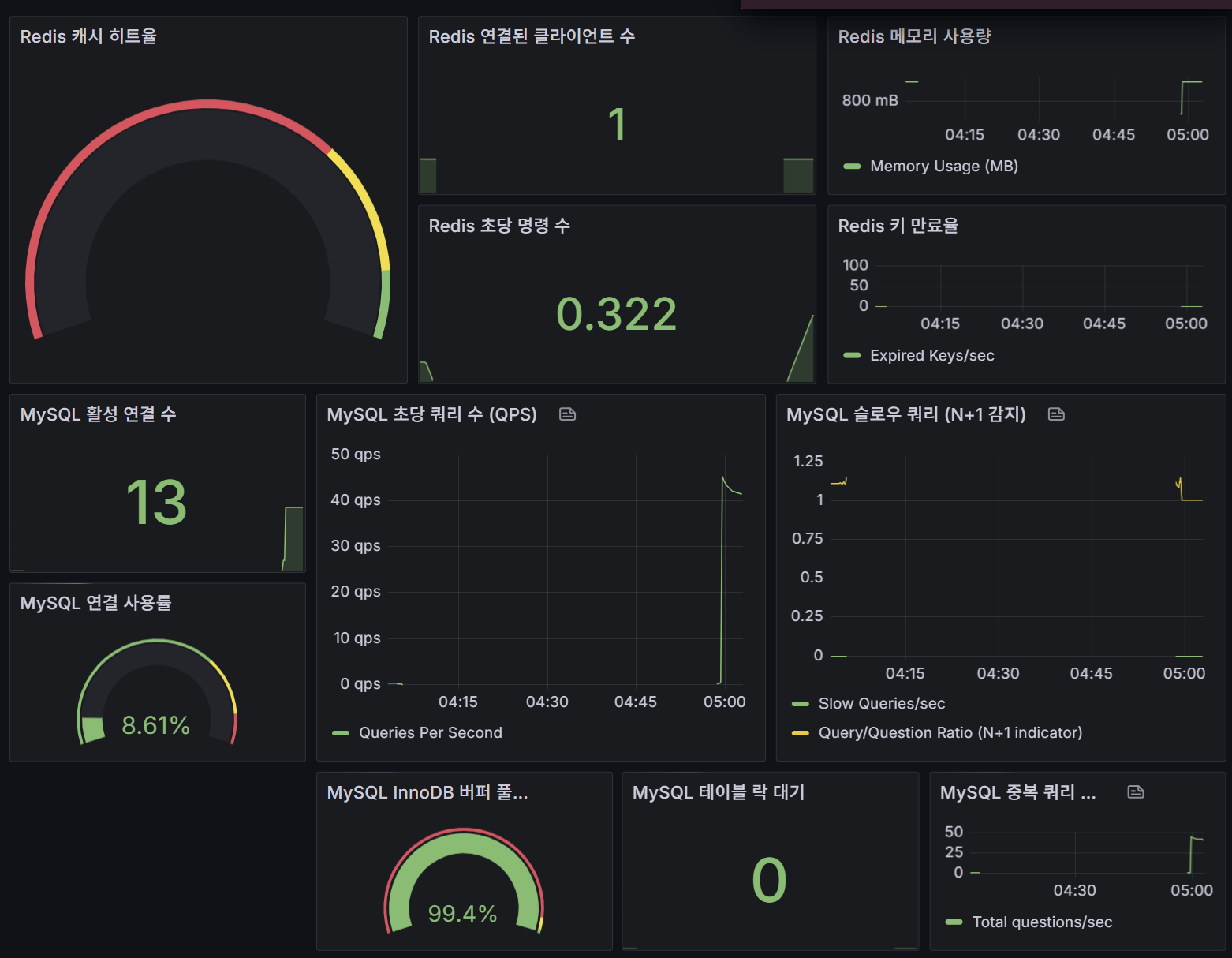Click the 99.4% InnoDB buffer pool gauge value
Viewport: 1232px width, 958px height.
coord(462,914)
